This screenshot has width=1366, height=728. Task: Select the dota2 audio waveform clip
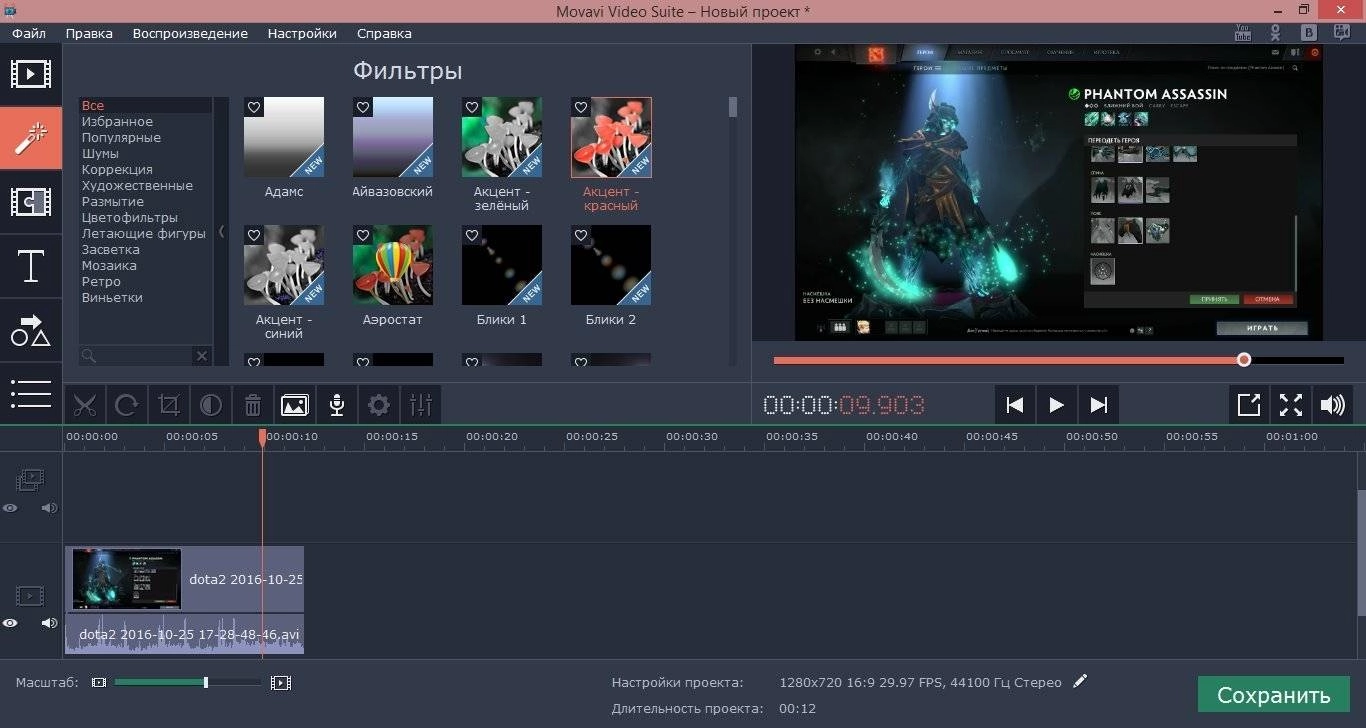184,635
